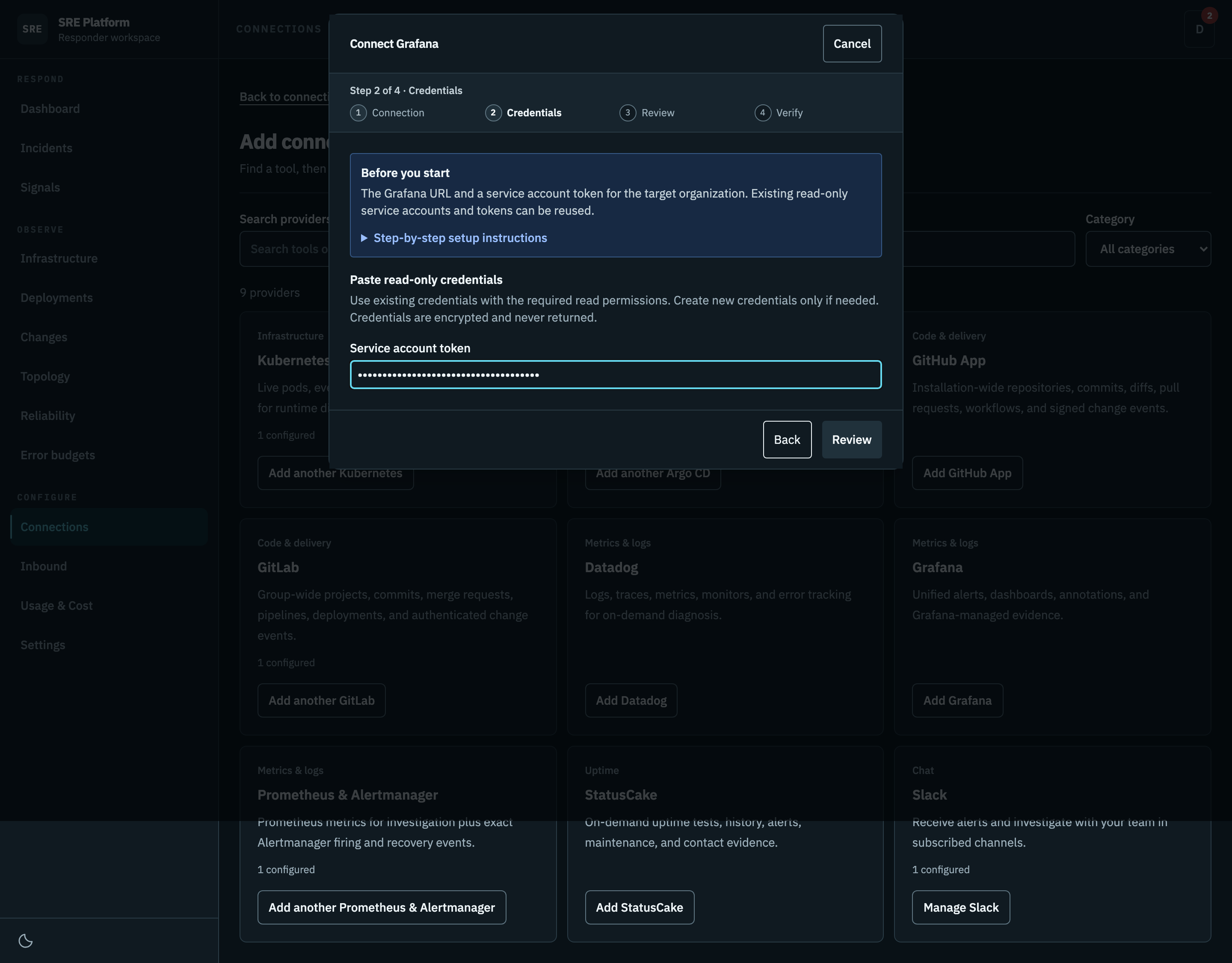This screenshot has width=1232, height=963.
Task: Toggle the dark mode moon icon
Action: [25, 940]
